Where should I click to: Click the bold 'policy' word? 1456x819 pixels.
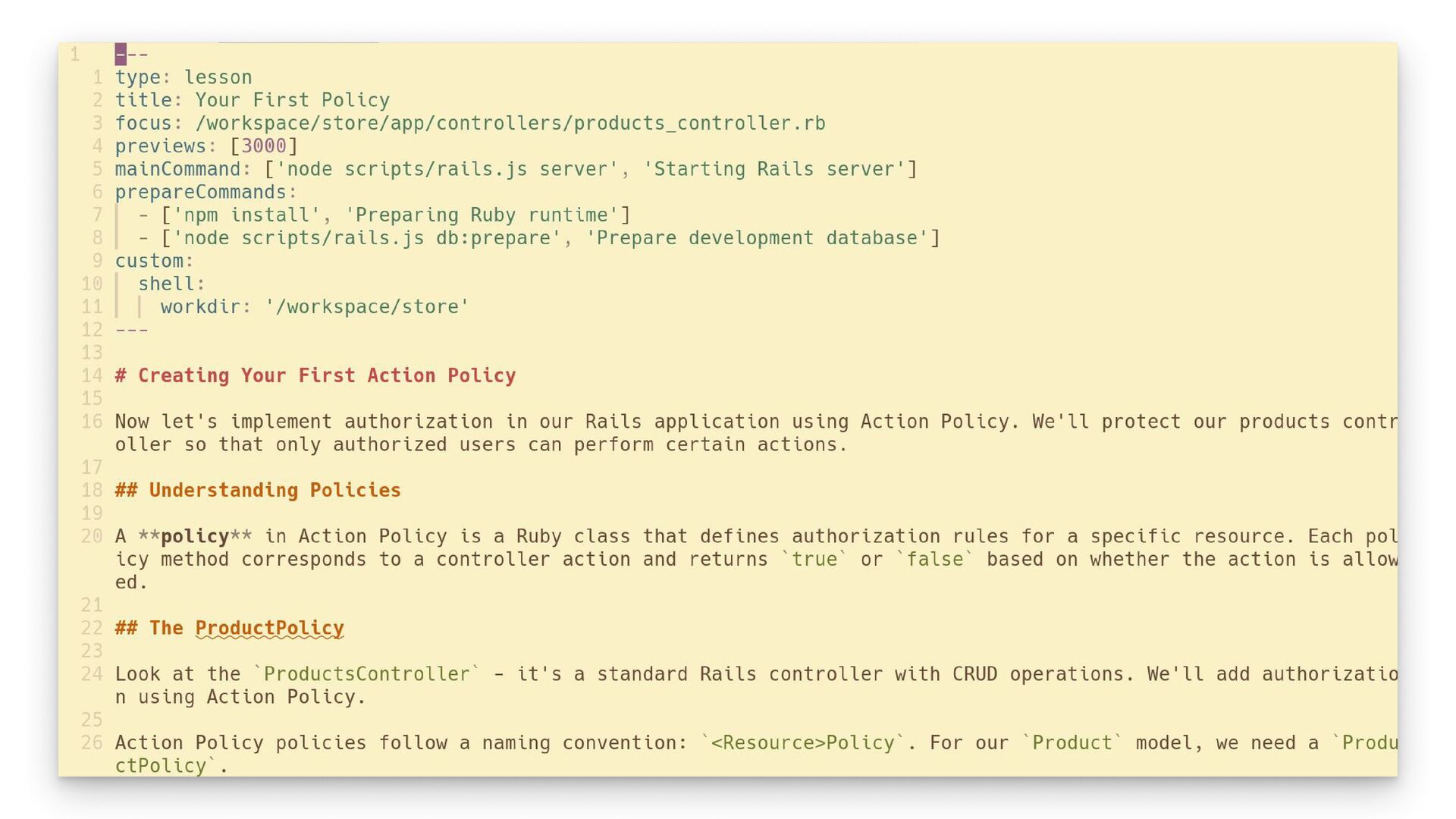(x=195, y=537)
